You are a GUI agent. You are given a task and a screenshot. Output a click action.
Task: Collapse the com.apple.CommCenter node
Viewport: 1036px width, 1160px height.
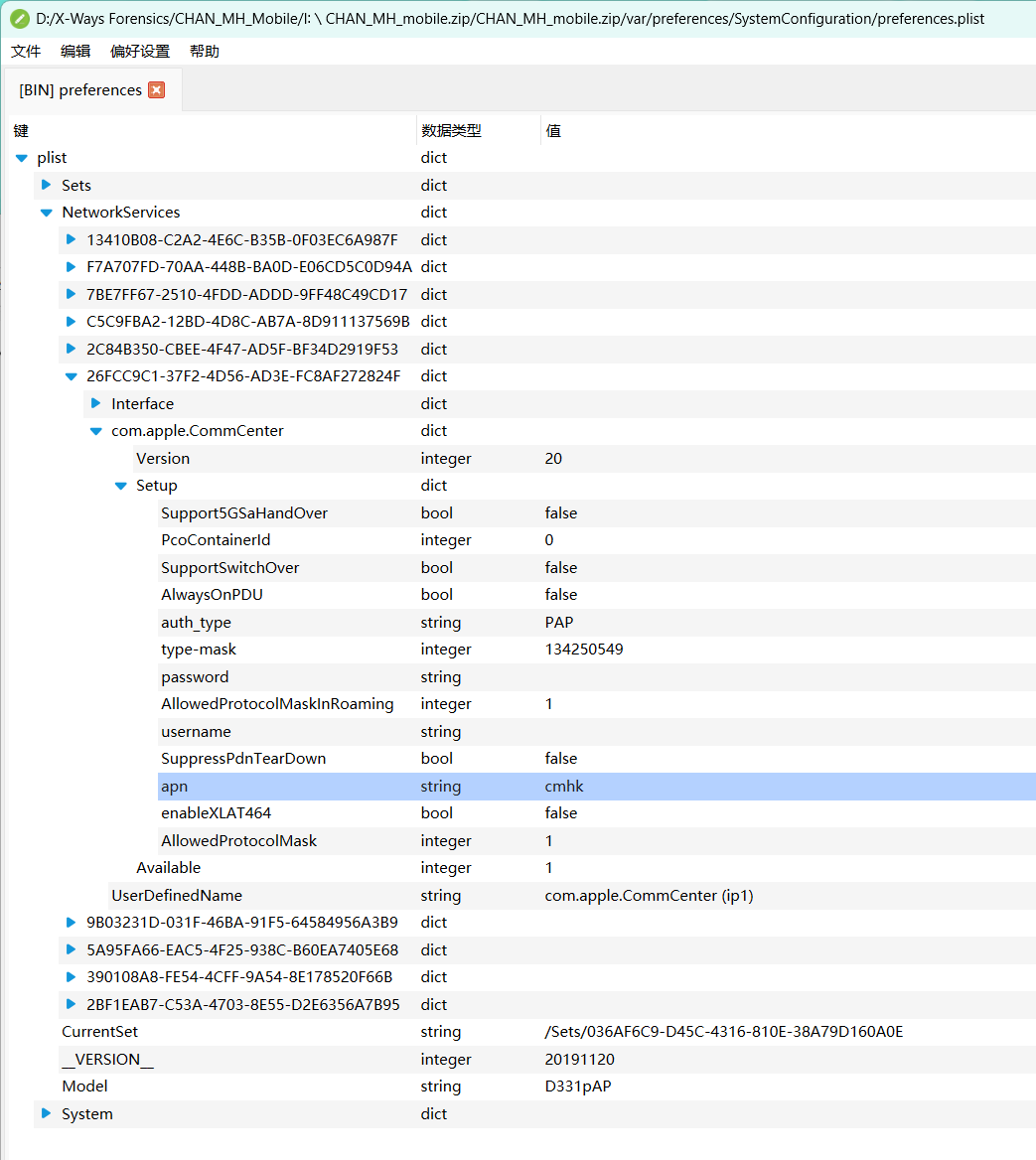pyautogui.click(x=95, y=431)
